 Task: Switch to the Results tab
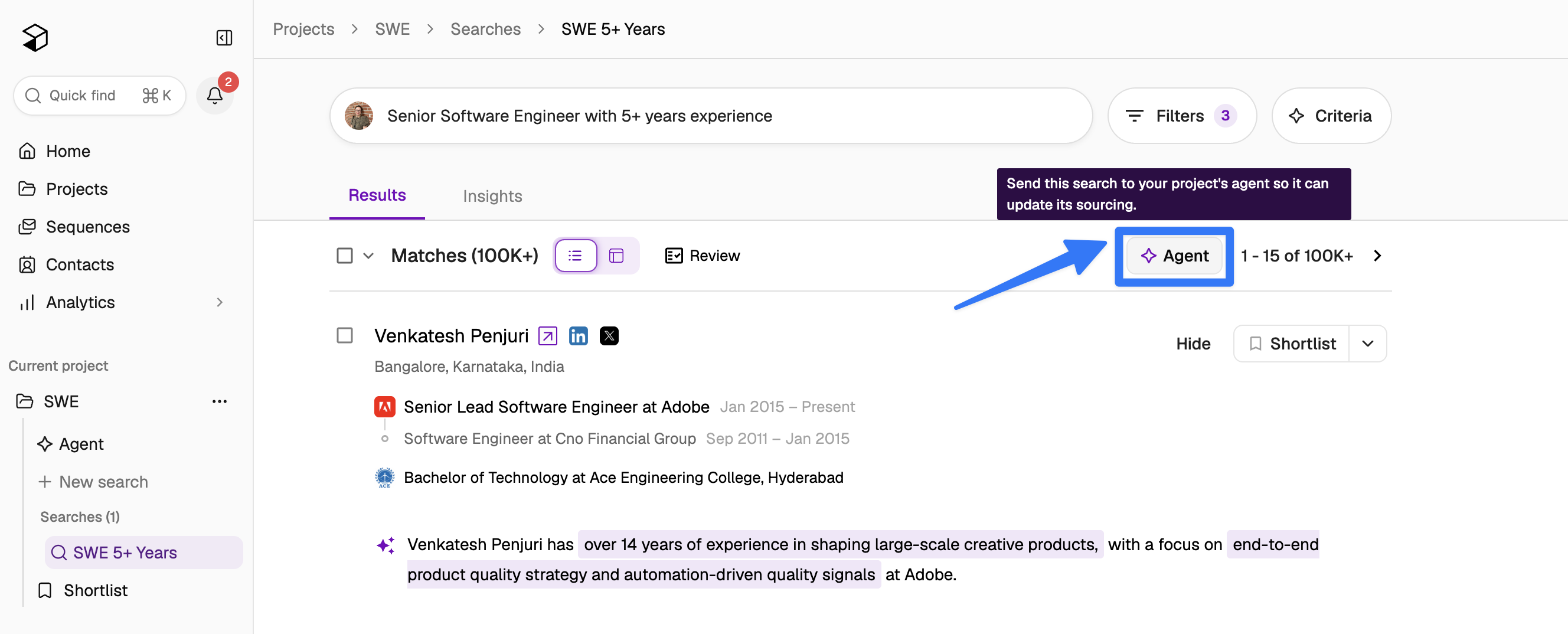point(377,195)
